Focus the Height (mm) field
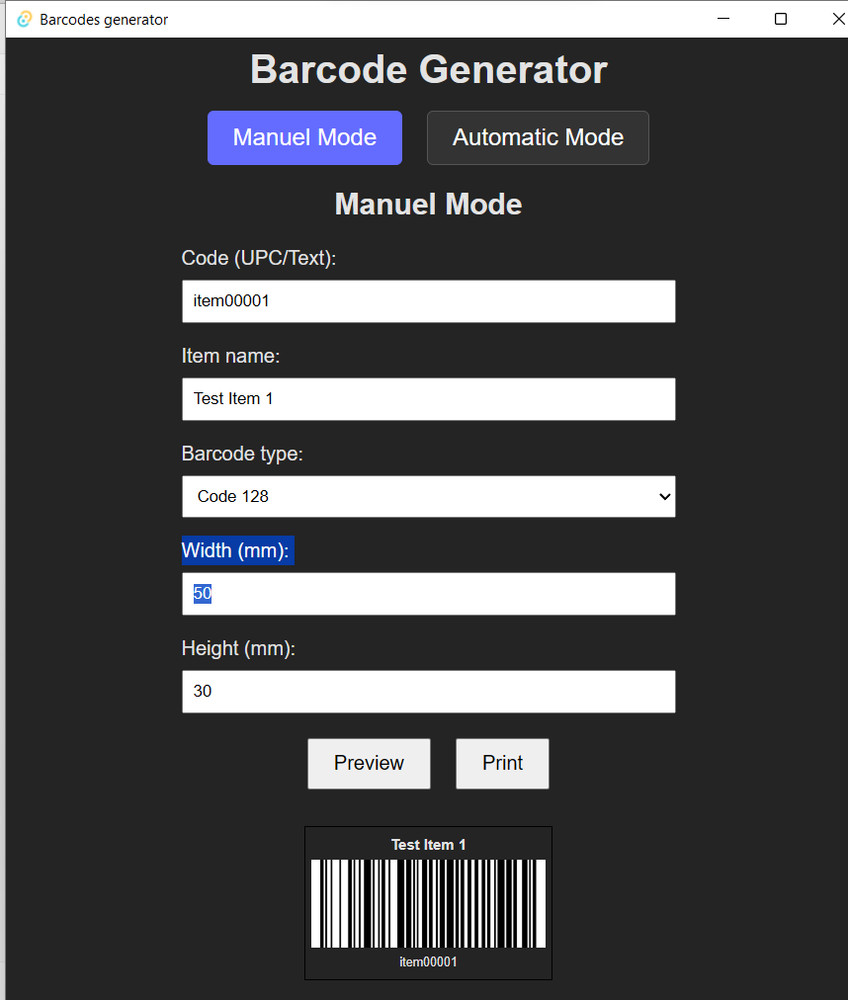 [428, 691]
